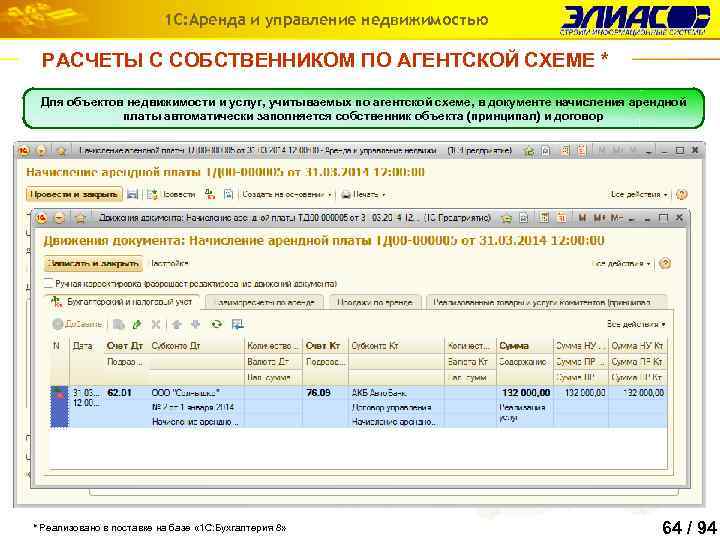Click the Настройка button
Viewport: 720px width, 540px height.
169,264
